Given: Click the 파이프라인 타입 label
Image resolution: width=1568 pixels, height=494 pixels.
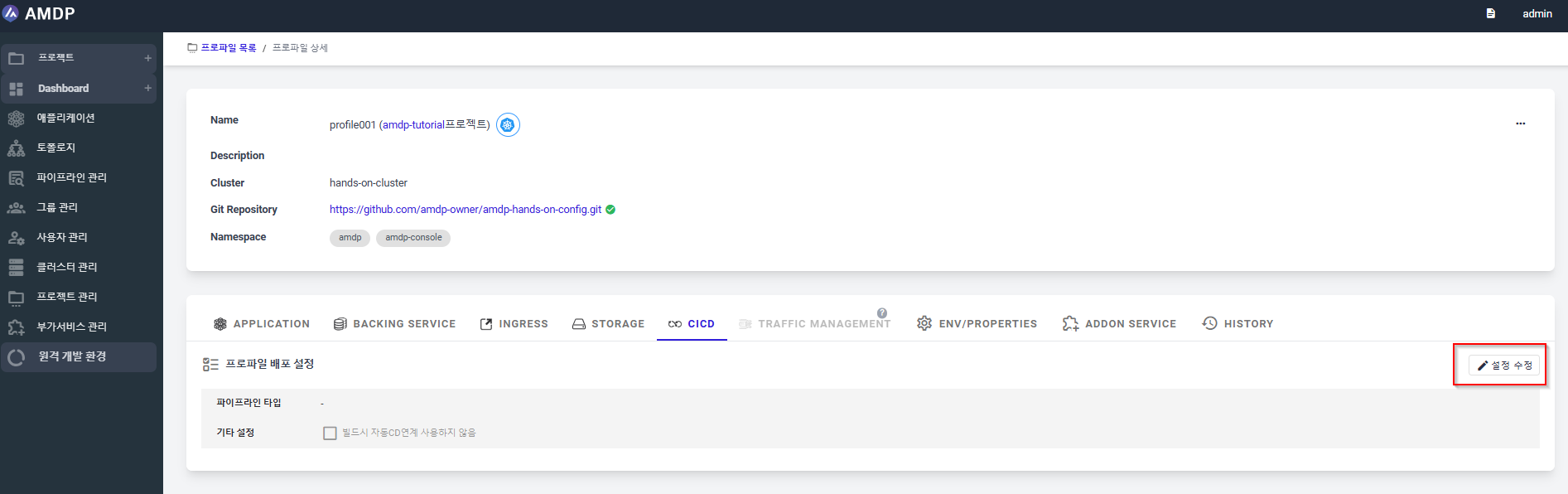Looking at the screenshot, I should click(x=248, y=403).
